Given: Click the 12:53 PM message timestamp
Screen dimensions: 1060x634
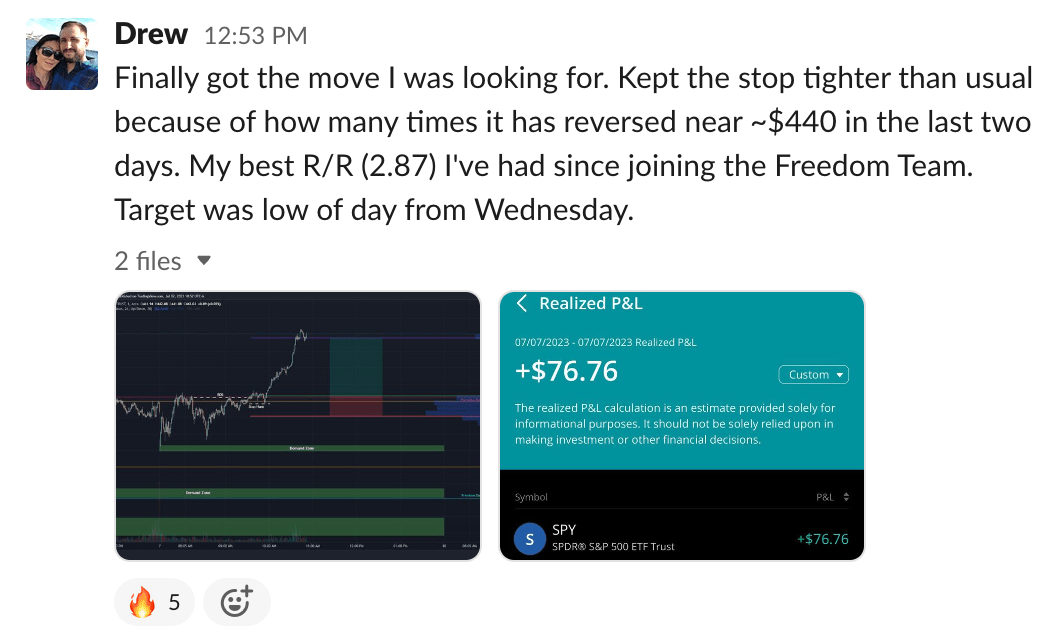Looking at the screenshot, I should 255,36.
